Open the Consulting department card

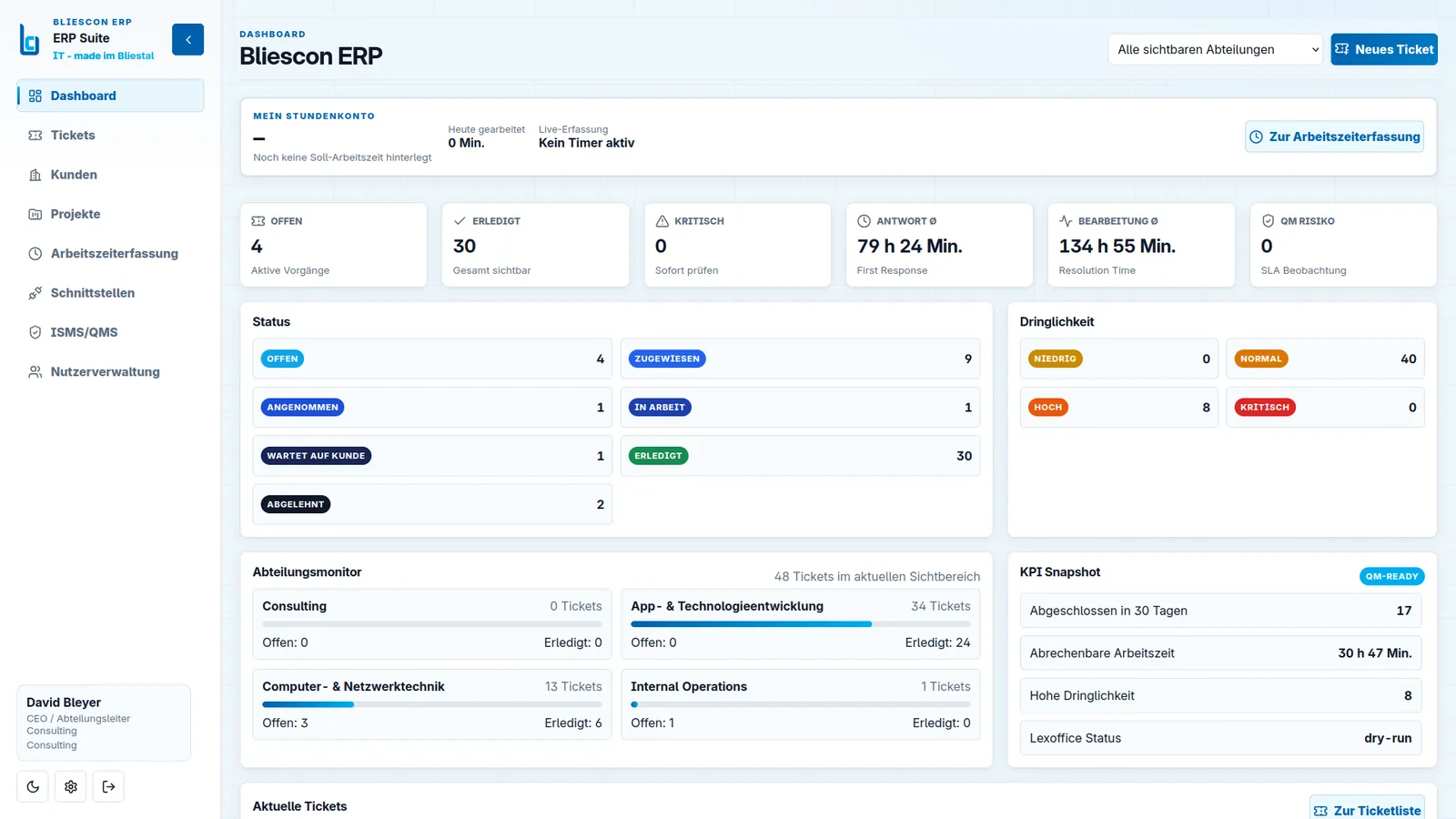tap(432, 624)
